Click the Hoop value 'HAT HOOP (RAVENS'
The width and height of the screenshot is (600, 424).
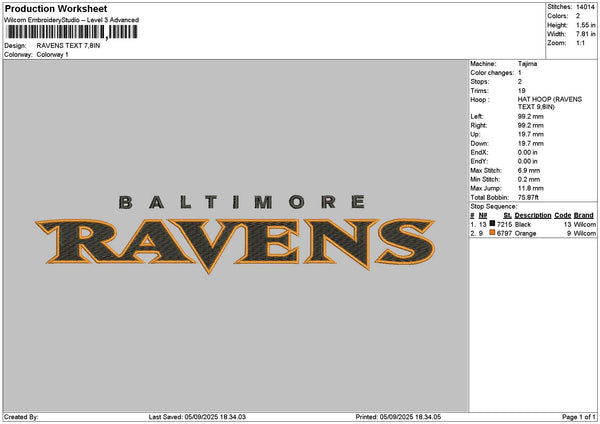tap(550, 99)
